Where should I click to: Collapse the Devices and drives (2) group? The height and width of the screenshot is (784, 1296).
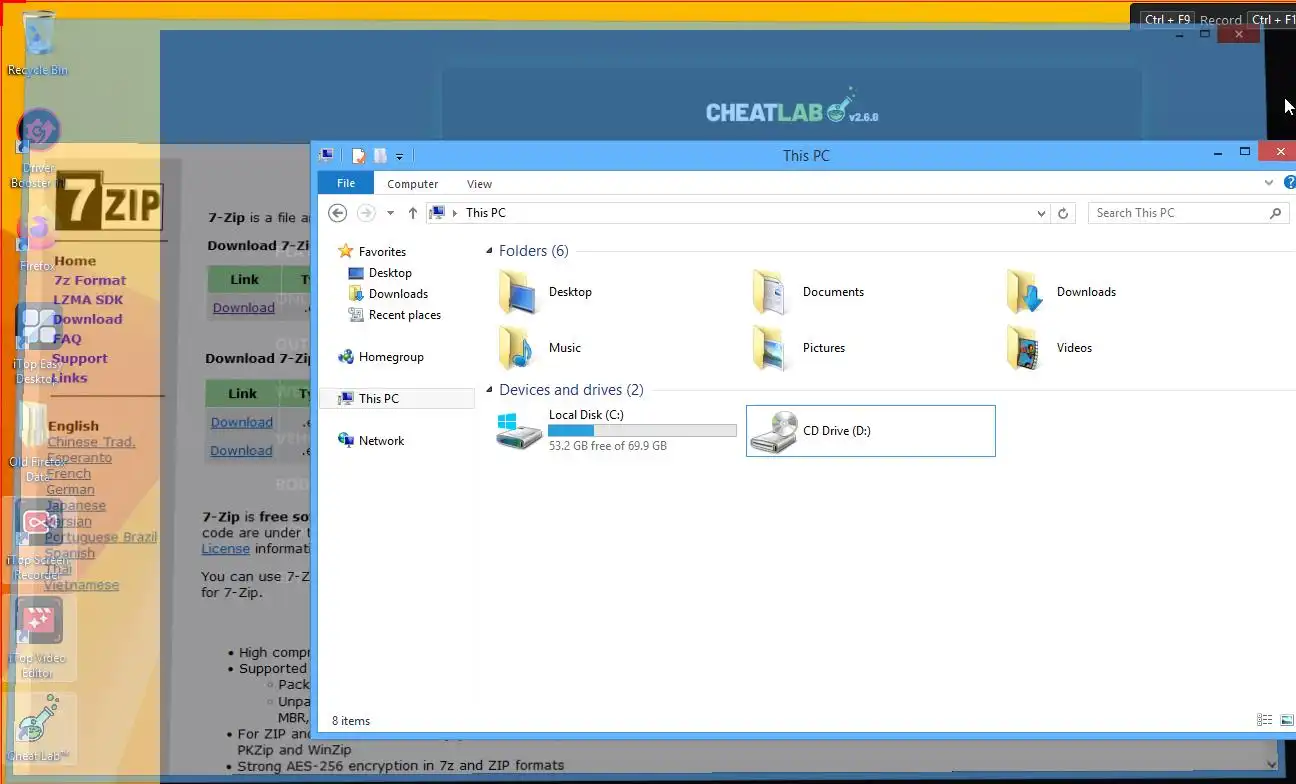tap(490, 391)
